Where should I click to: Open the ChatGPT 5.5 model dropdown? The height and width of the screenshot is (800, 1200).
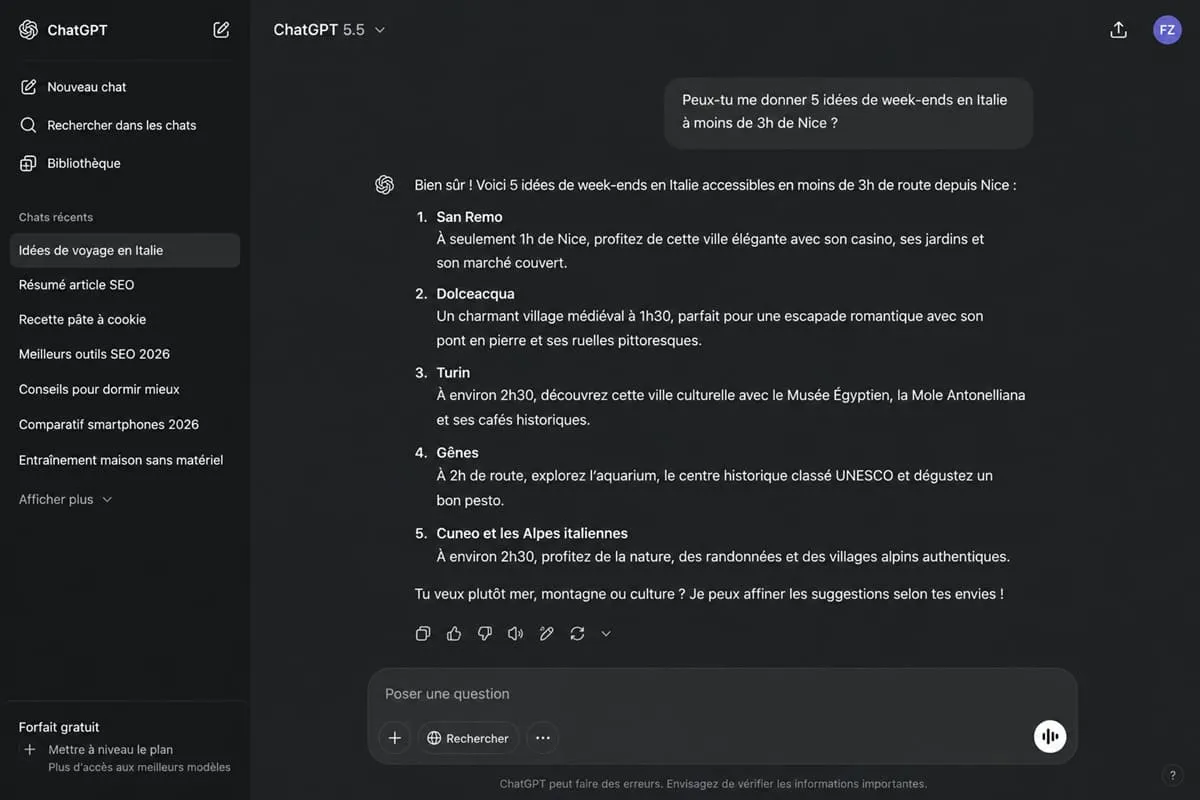[329, 30]
